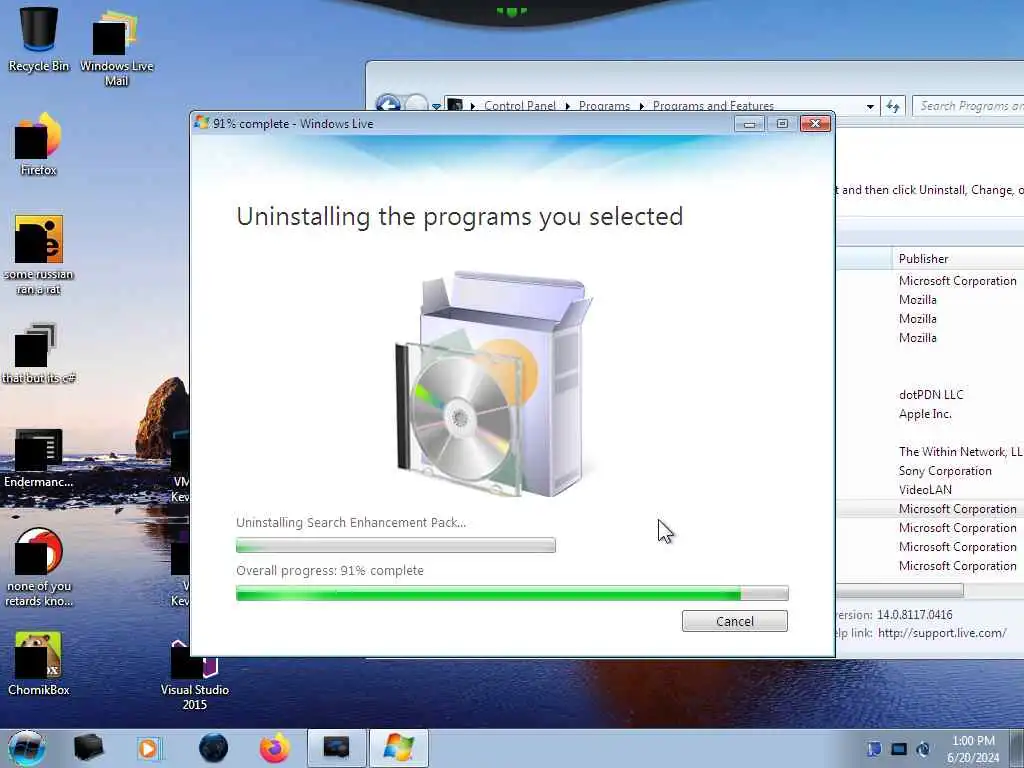Select the Firefox desktop shortcut
This screenshot has width=1024, height=768.
[x=39, y=144]
